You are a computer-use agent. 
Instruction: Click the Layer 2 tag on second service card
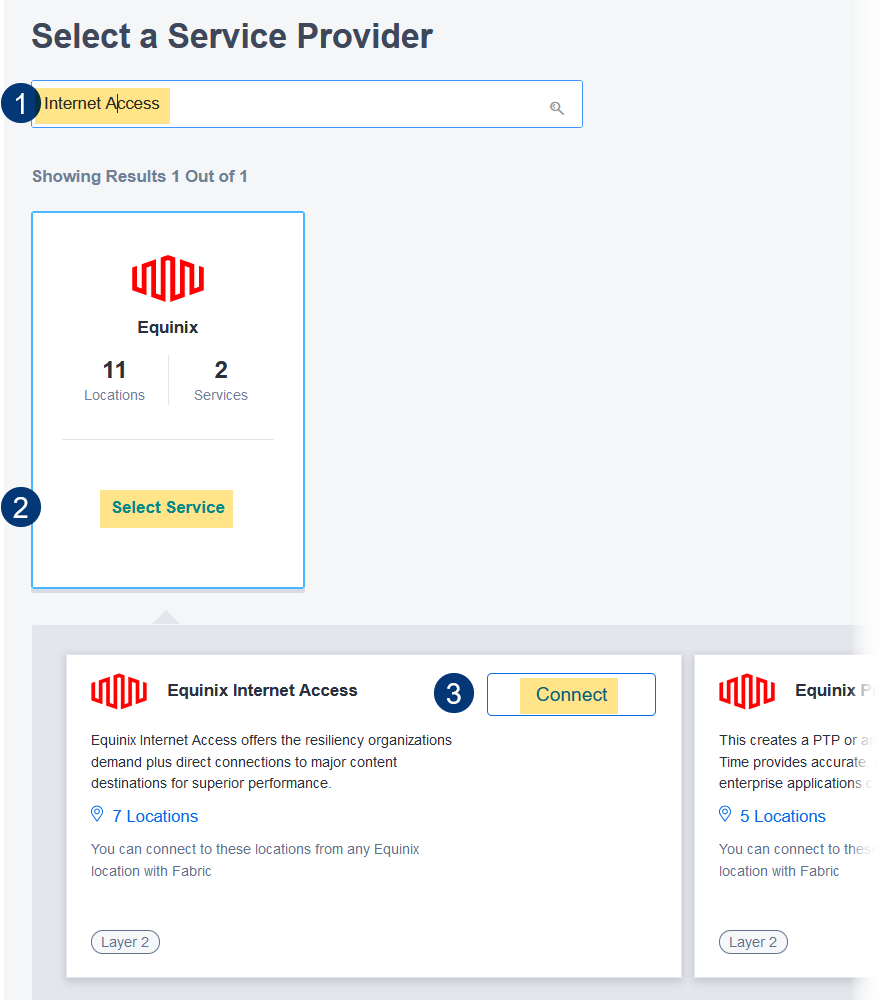753,942
